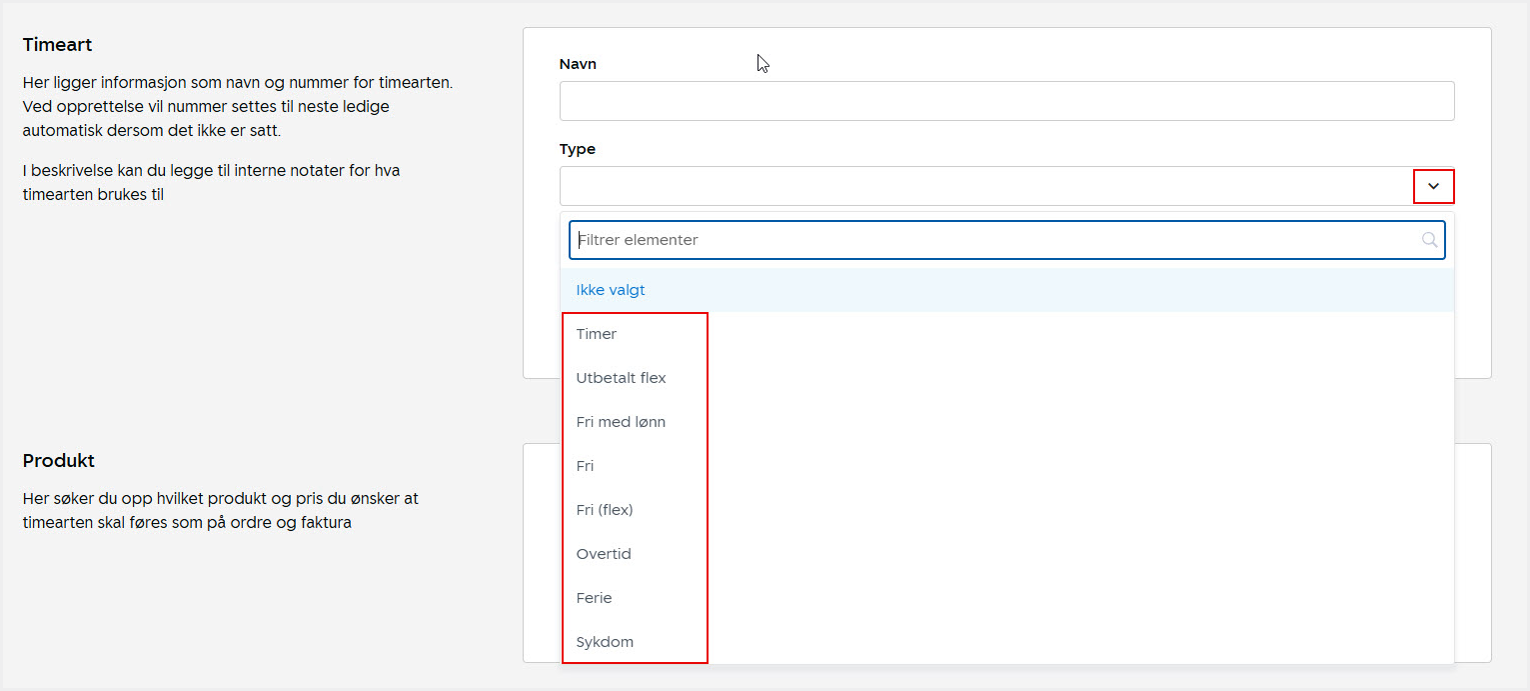This screenshot has height=691, width=1530.
Task: Collapse the Type dropdown with chevron arrow
Action: click(1433, 187)
